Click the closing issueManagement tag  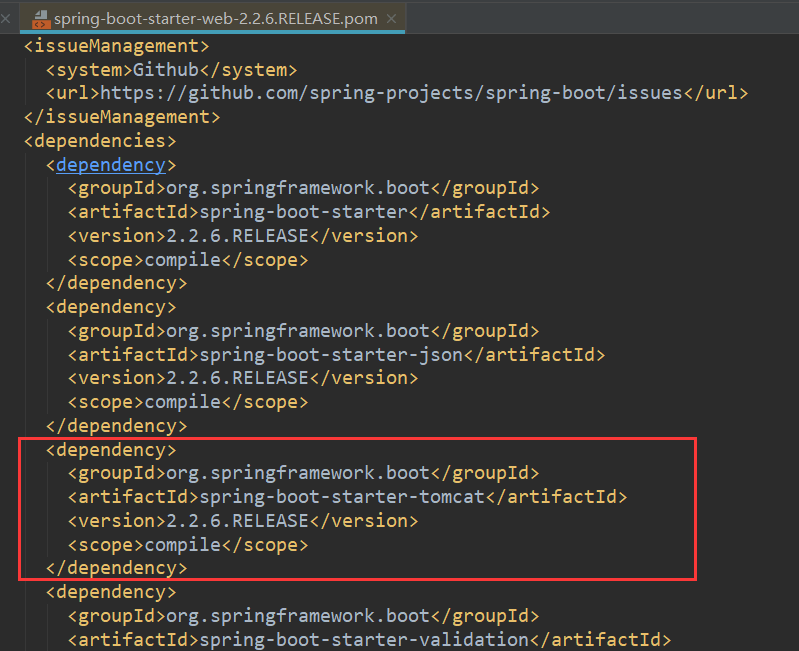(x=122, y=117)
